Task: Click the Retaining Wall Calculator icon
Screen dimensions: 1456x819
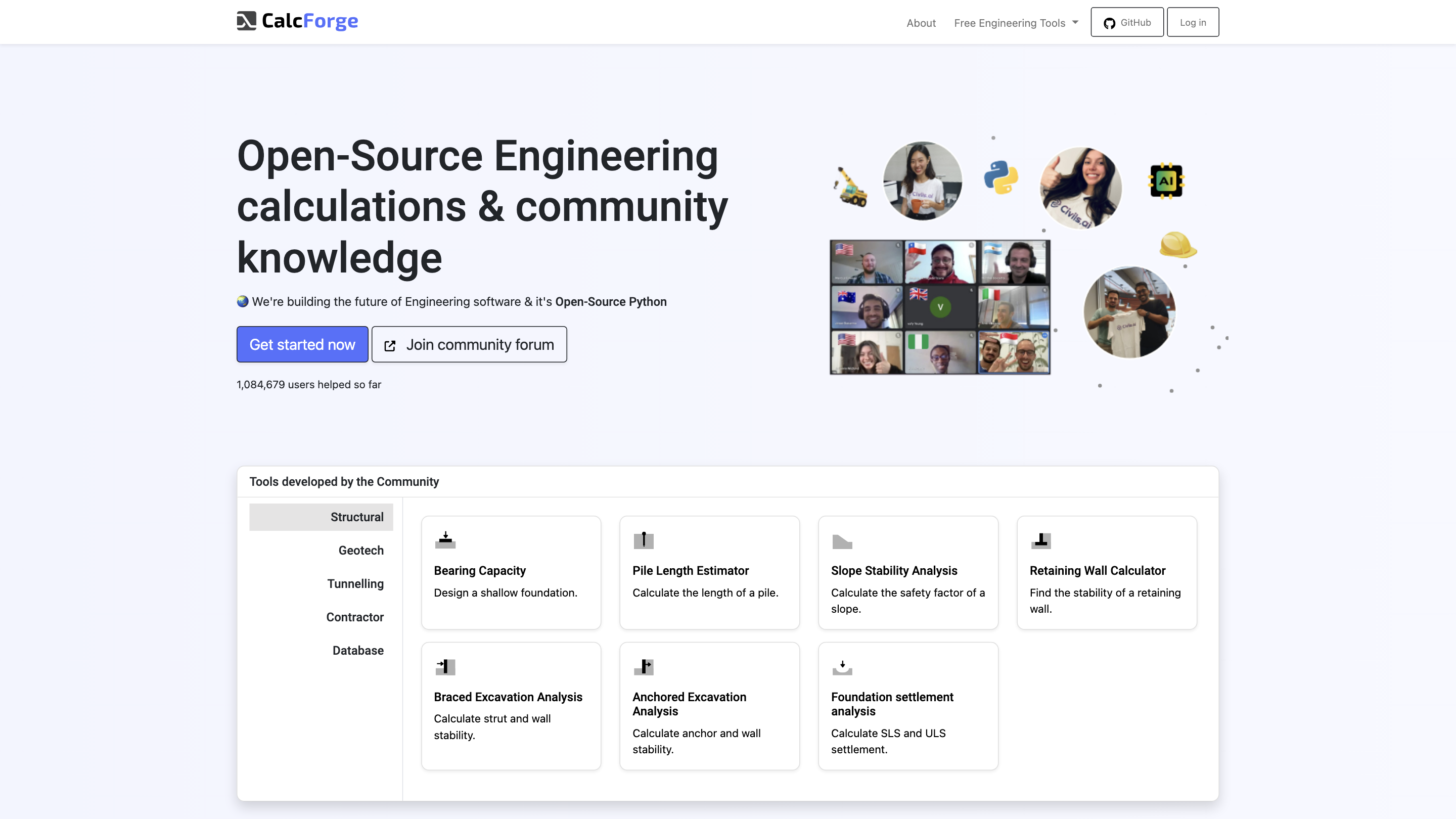Action: coord(1040,540)
